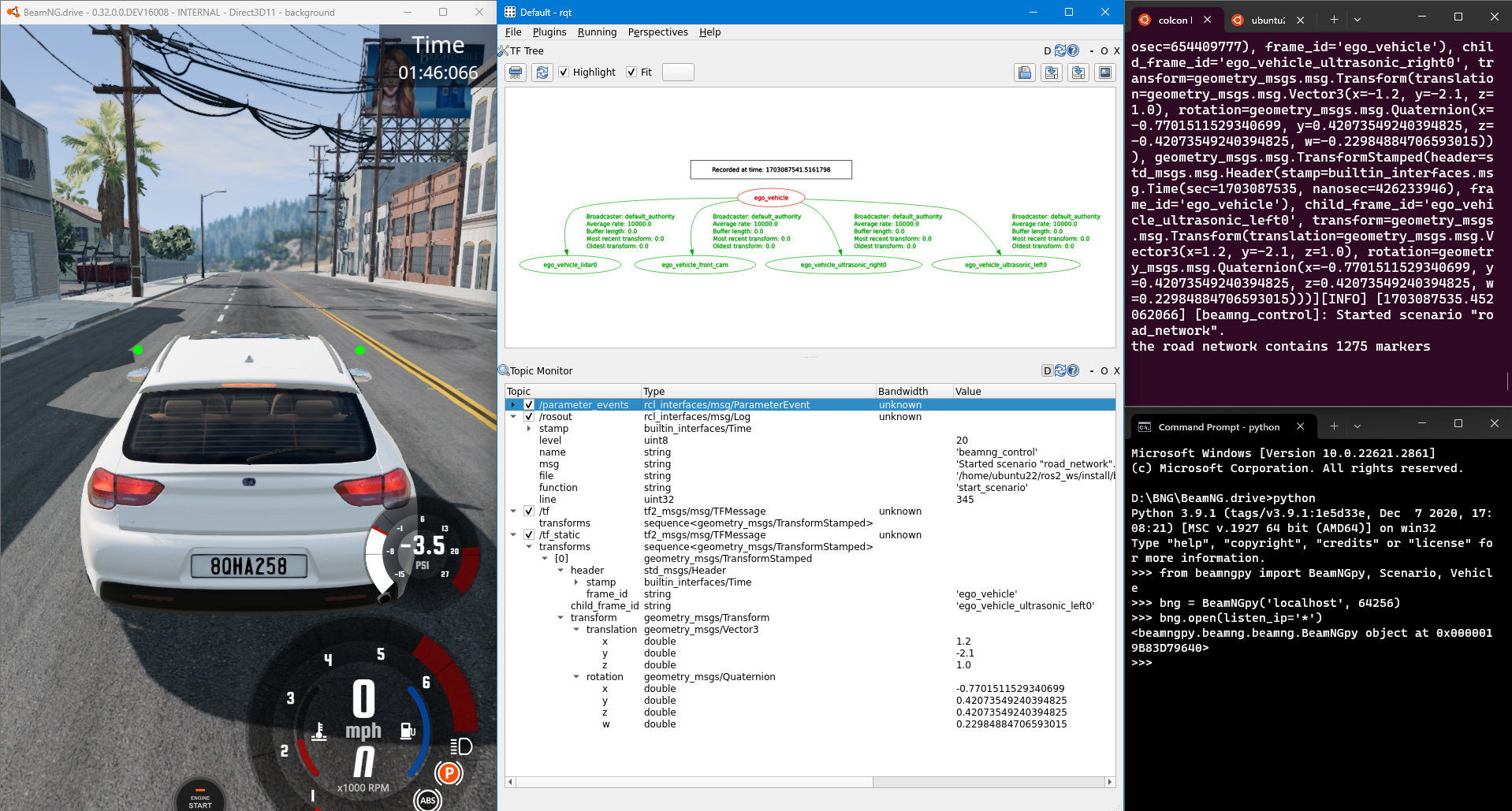Expand the stamp row under /rosout
The width and height of the screenshot is (1512, 811).
(x=529, y=429)
